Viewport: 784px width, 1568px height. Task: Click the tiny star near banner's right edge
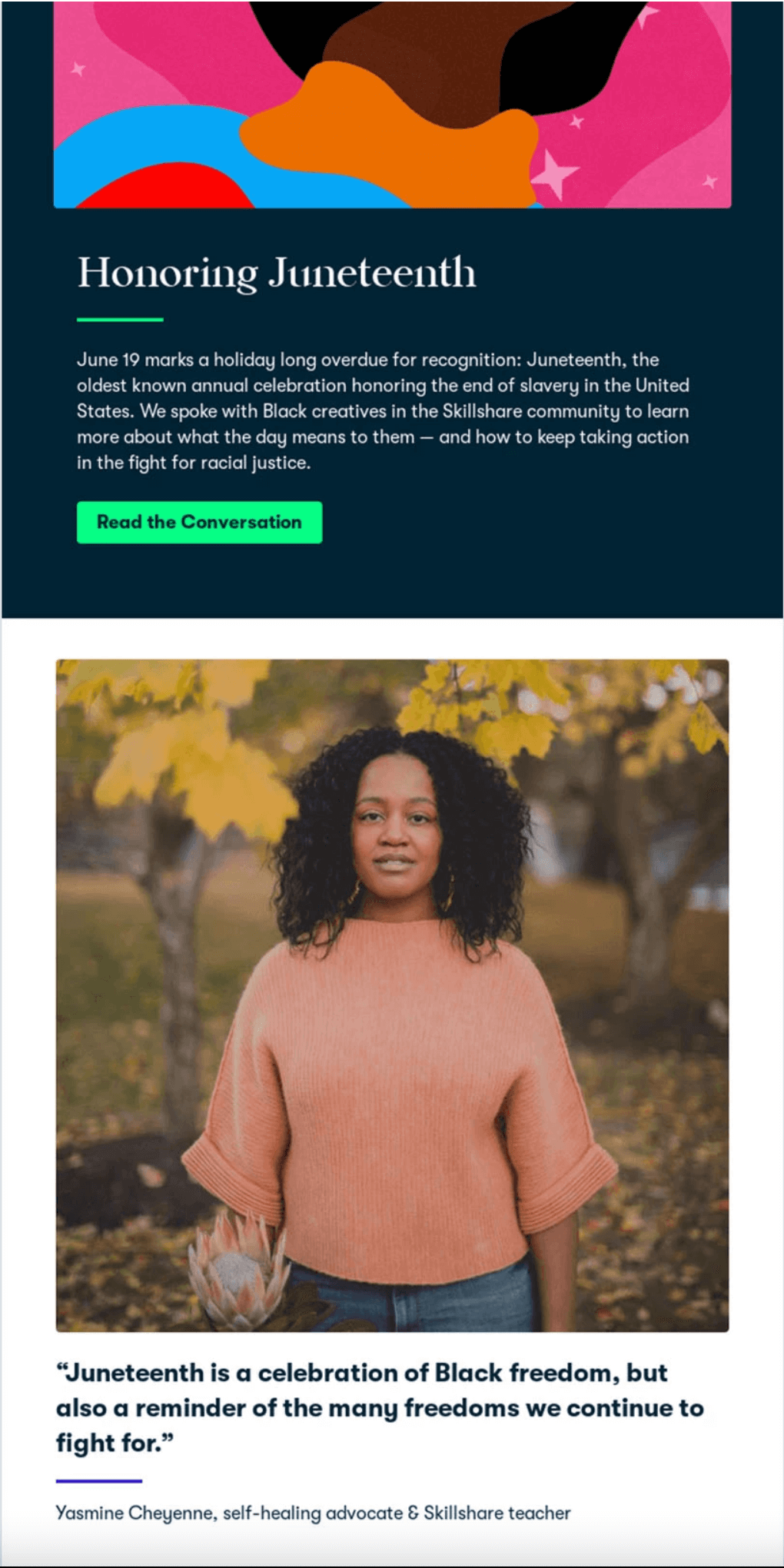click(x=709, y=181)
